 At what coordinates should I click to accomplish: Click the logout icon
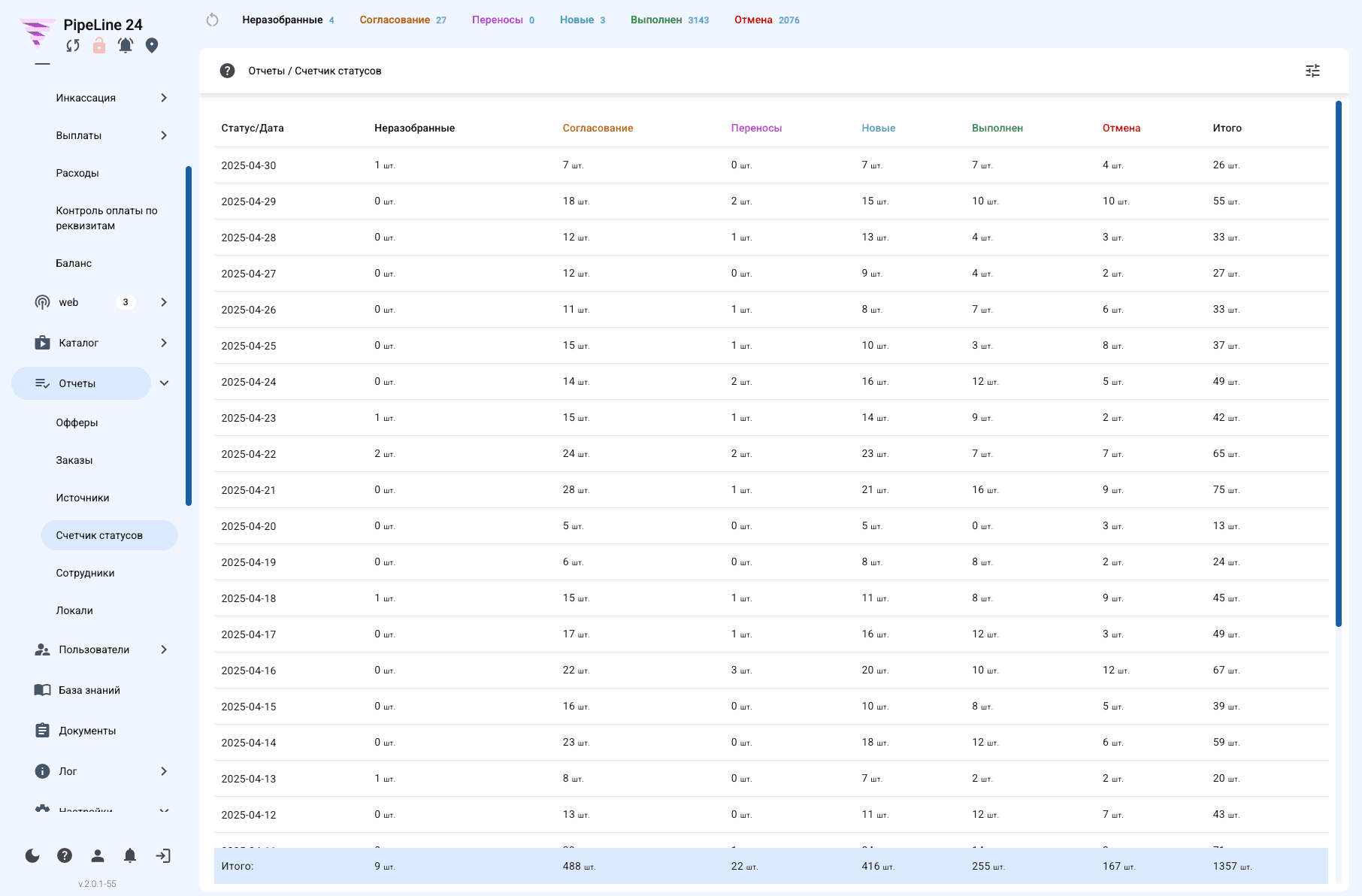point(163,855)
